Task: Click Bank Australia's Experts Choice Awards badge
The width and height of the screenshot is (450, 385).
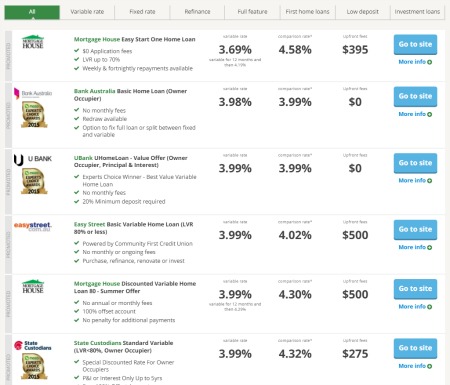Action: coord(34,115)
